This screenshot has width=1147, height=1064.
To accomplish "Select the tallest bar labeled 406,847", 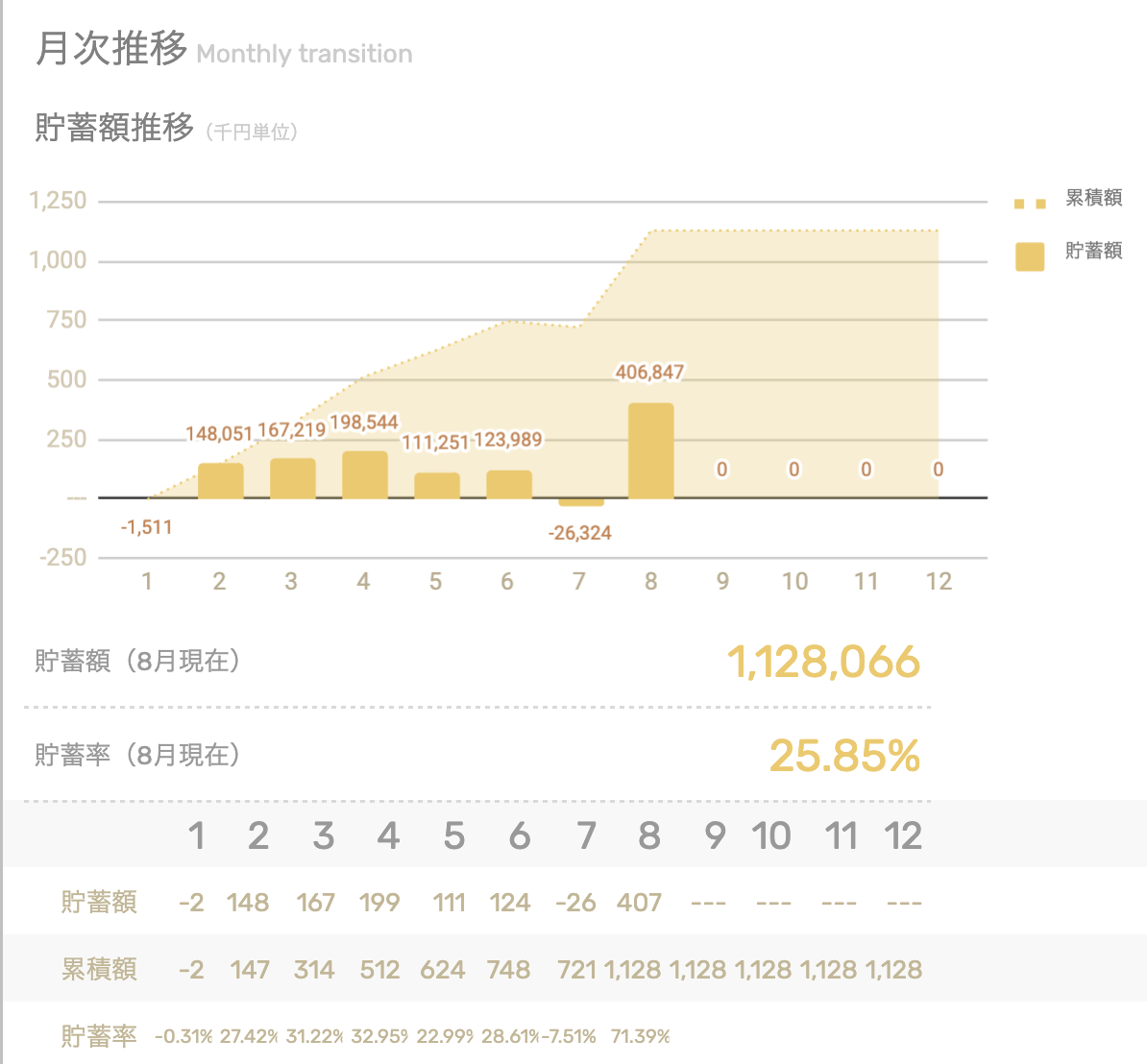I will 651,449.
